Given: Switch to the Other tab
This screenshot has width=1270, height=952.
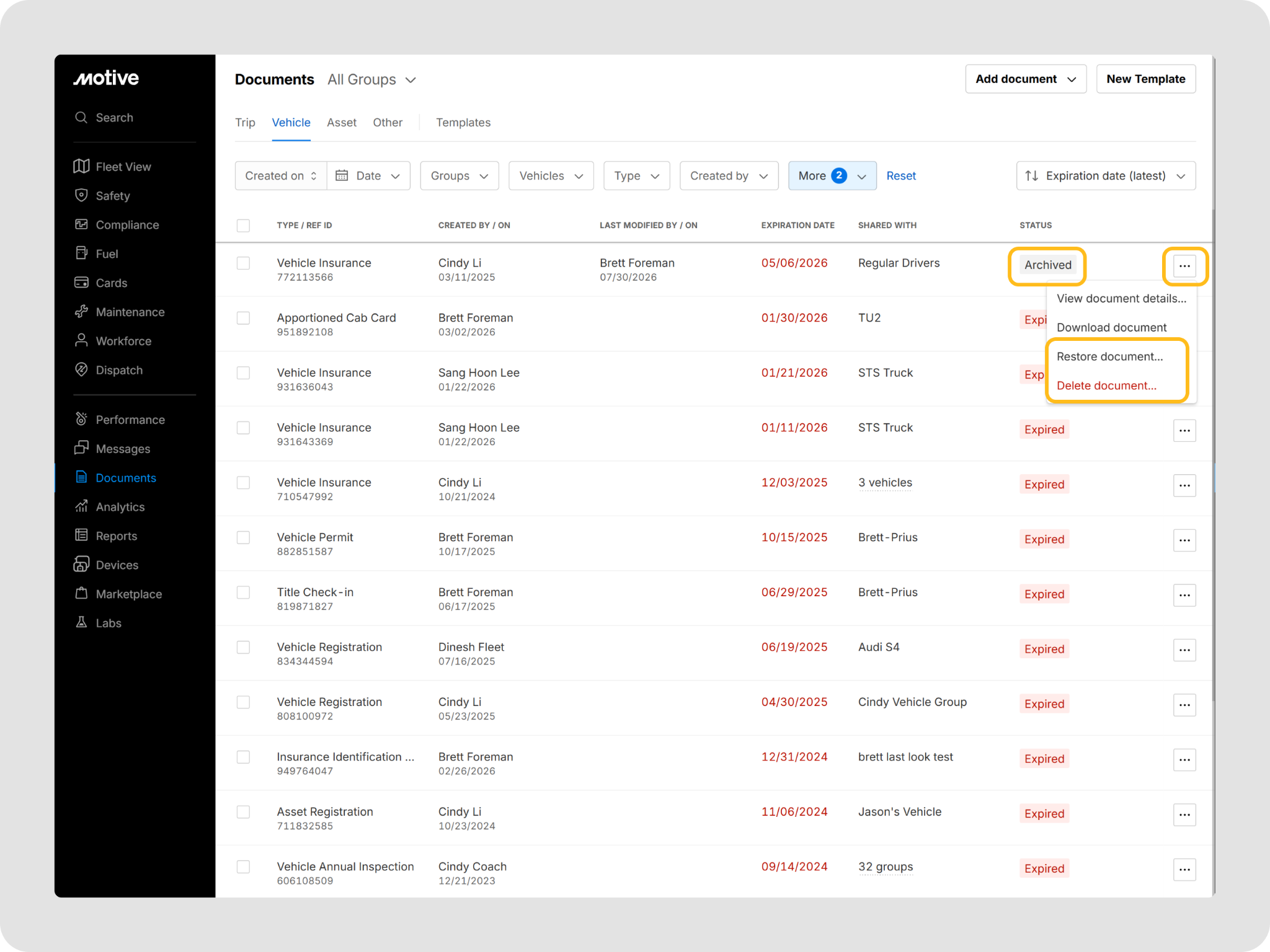Looking at the screenshot, I should pyautogui.click(x=388, y=123).
